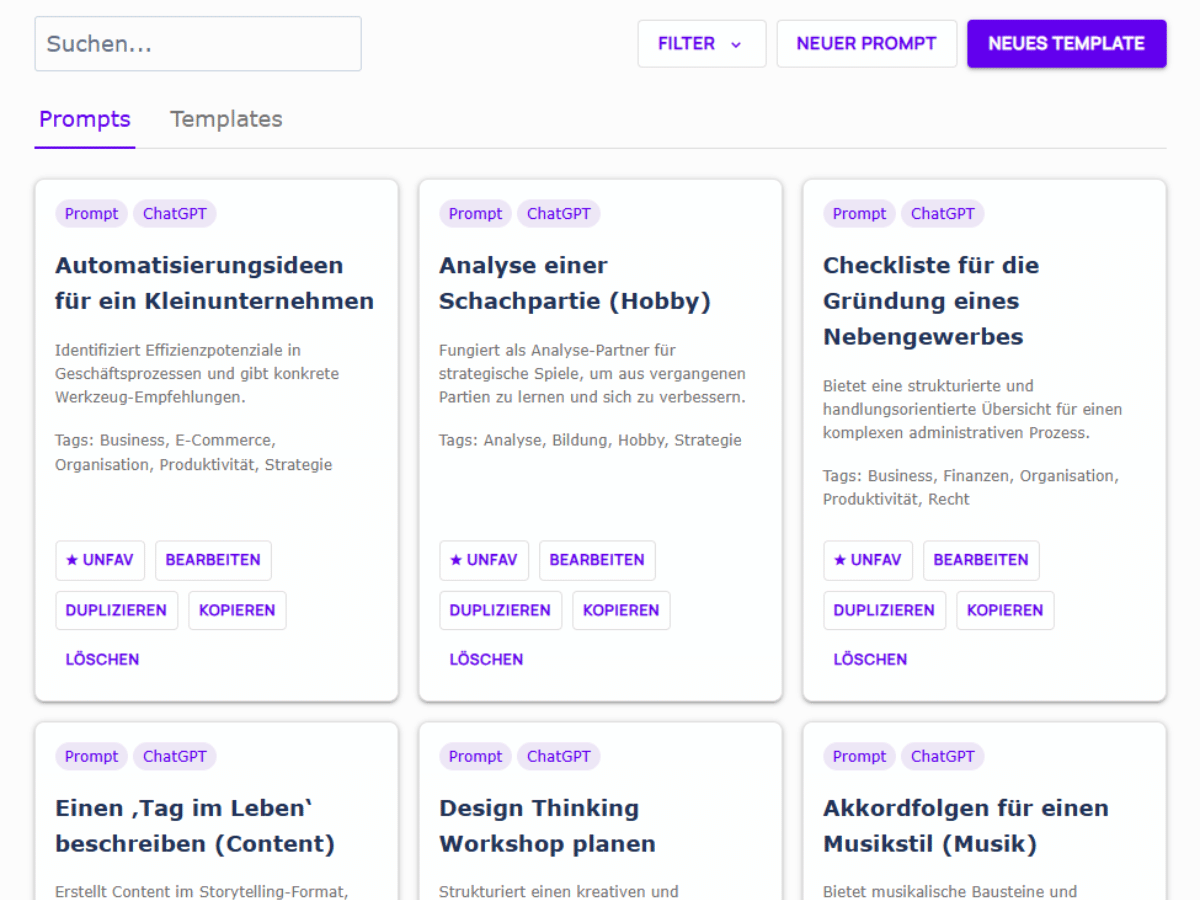The image size is (1200, 900).
Task: Copy the Automatisierungsideen prompt text
Action: [x=237, y=610]
